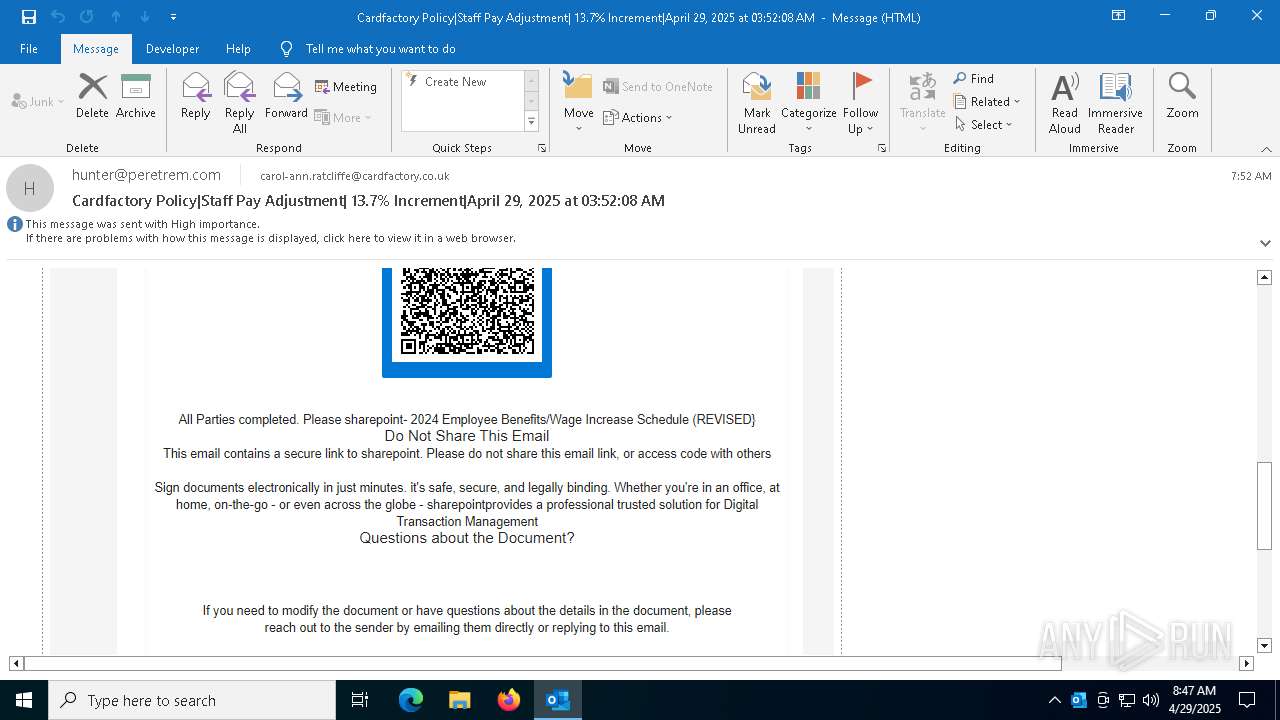
Task: Select the Message ribbon tab
Action: pos(96,48)
